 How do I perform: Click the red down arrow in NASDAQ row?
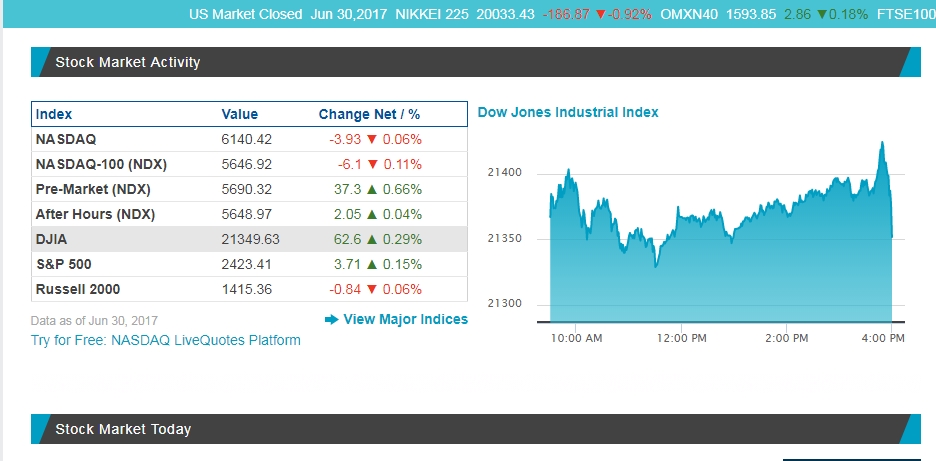(x=374, y=140)
